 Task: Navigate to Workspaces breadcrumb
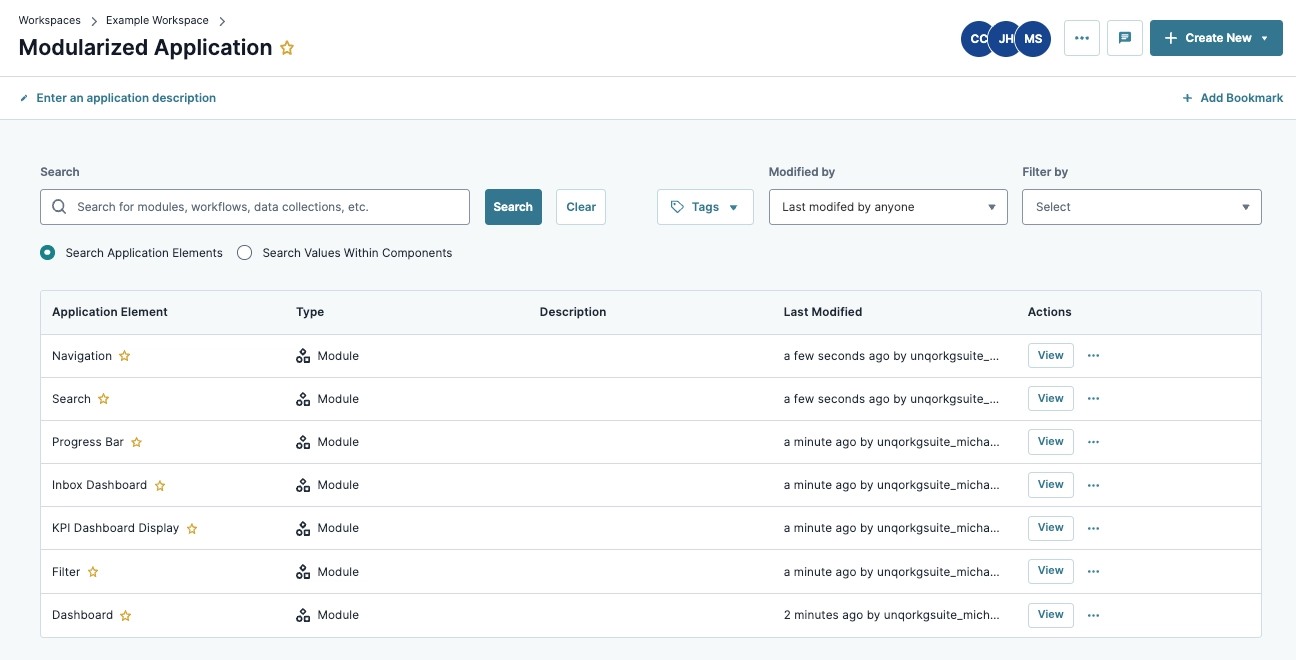point(49,19)
